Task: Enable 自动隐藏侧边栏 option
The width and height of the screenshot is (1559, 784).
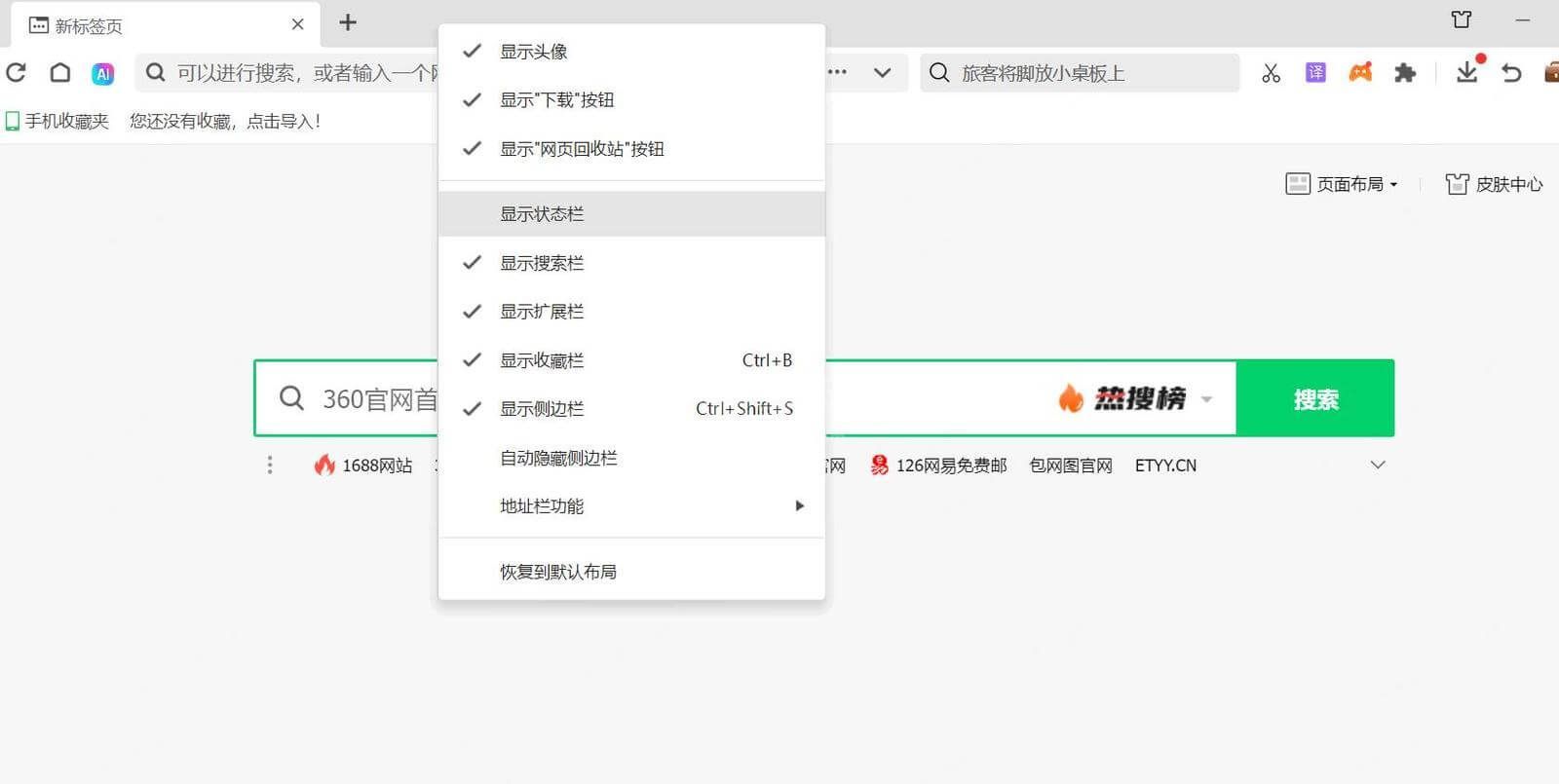Action: tap(631, 458)
